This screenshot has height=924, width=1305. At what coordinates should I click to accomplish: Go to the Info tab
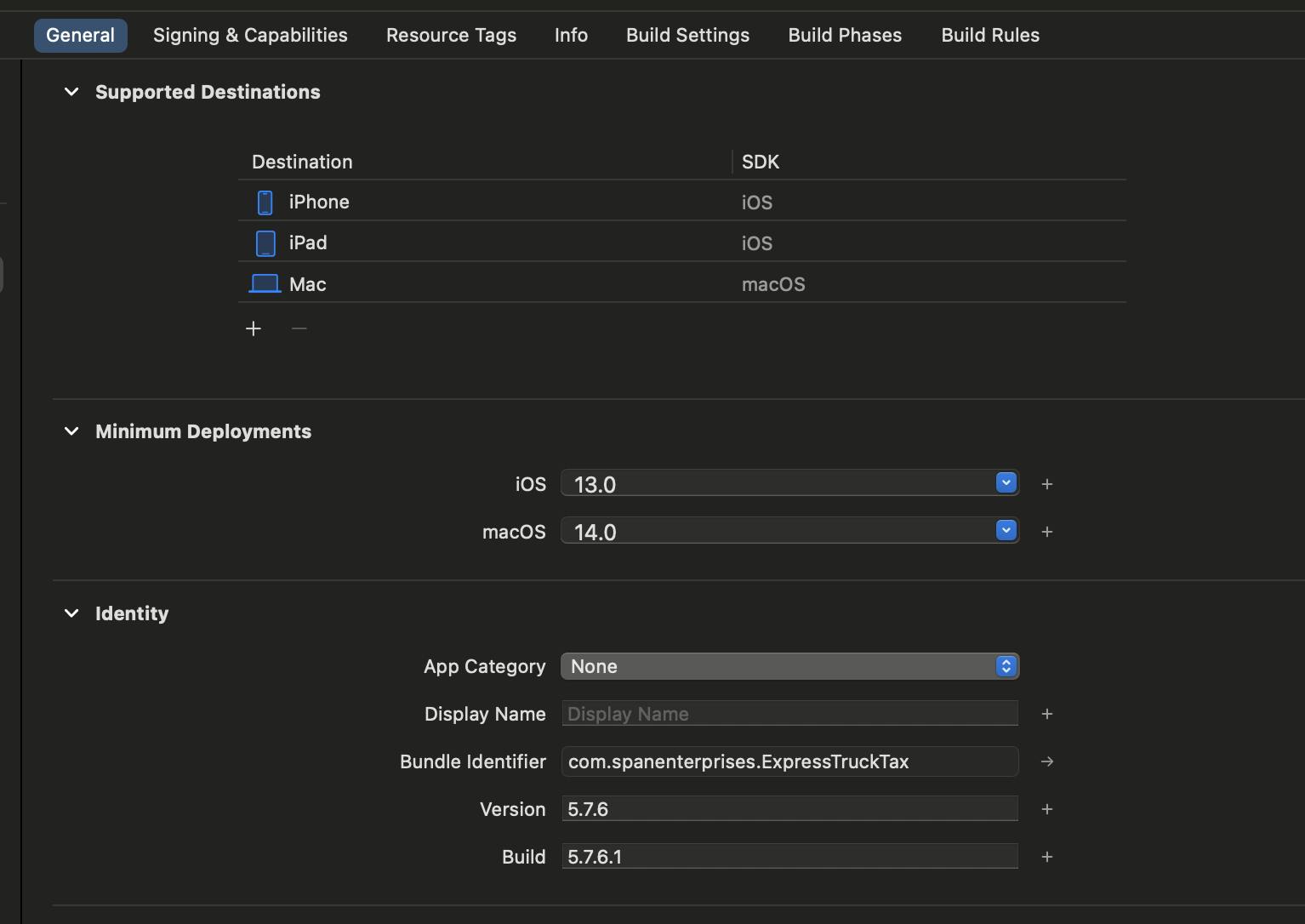click(x=571, y=36)
